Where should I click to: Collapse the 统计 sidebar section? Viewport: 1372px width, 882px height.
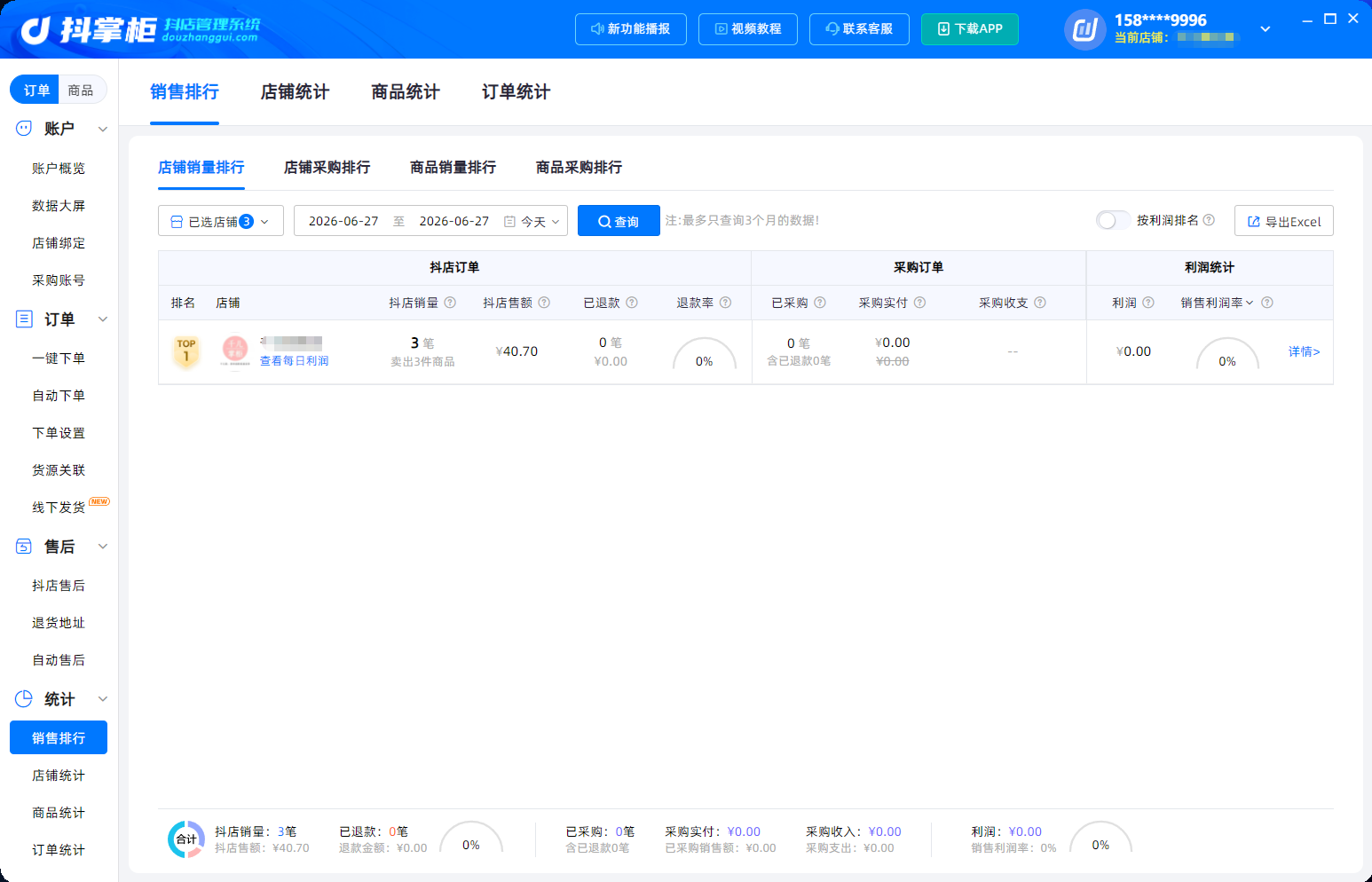(x=102, y=699)
